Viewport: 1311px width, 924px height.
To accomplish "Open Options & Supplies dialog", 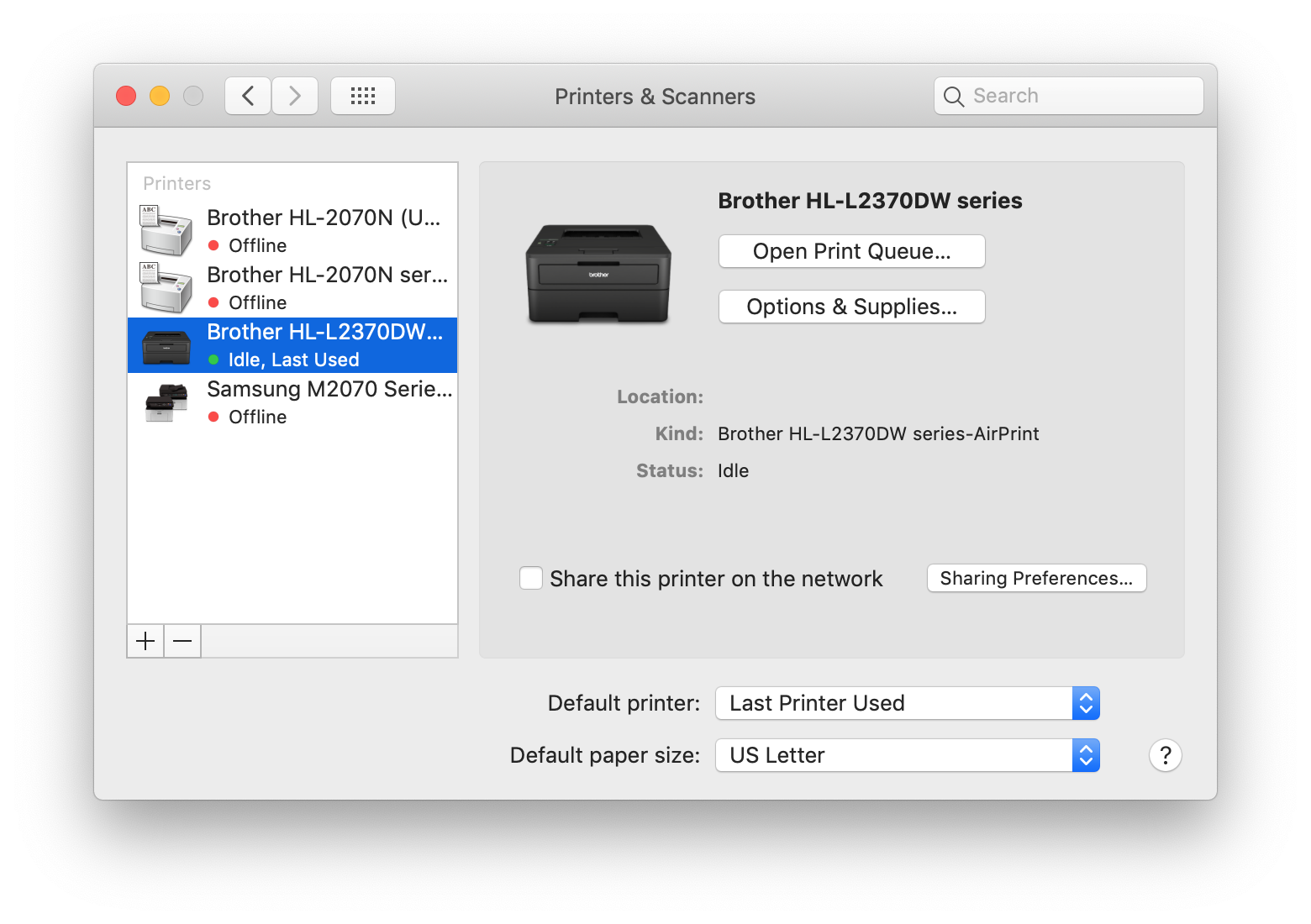I will pyautogui.click(x=851, y=307).
